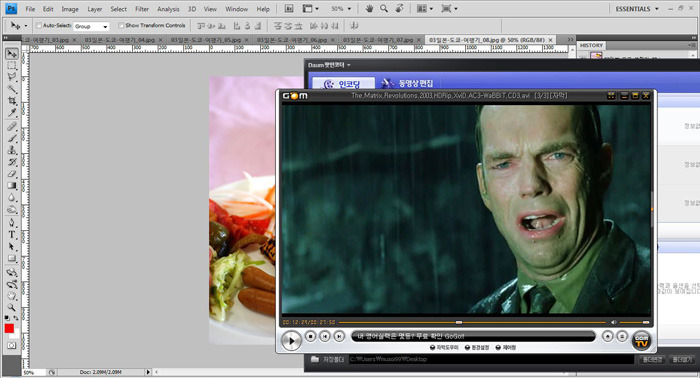
Task: Select the Zoom tool in the toolbox
Action: tap(12, 307)
